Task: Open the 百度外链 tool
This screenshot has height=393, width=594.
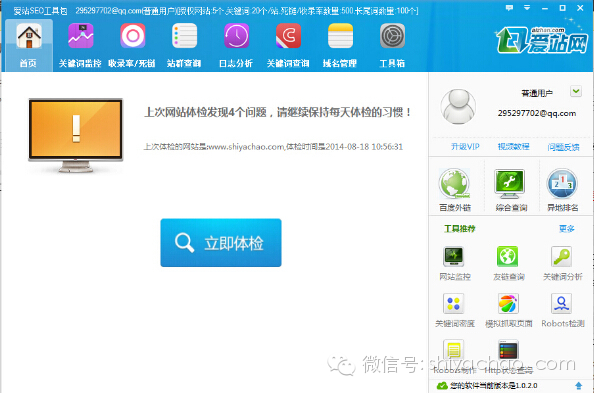Action: point(455,190)
